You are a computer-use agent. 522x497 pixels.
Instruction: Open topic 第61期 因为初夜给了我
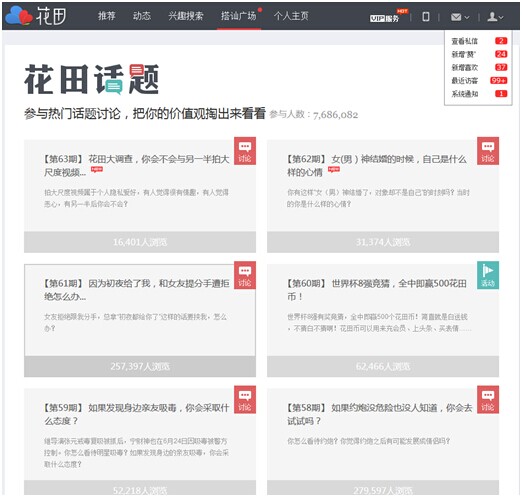pos(137,290)
